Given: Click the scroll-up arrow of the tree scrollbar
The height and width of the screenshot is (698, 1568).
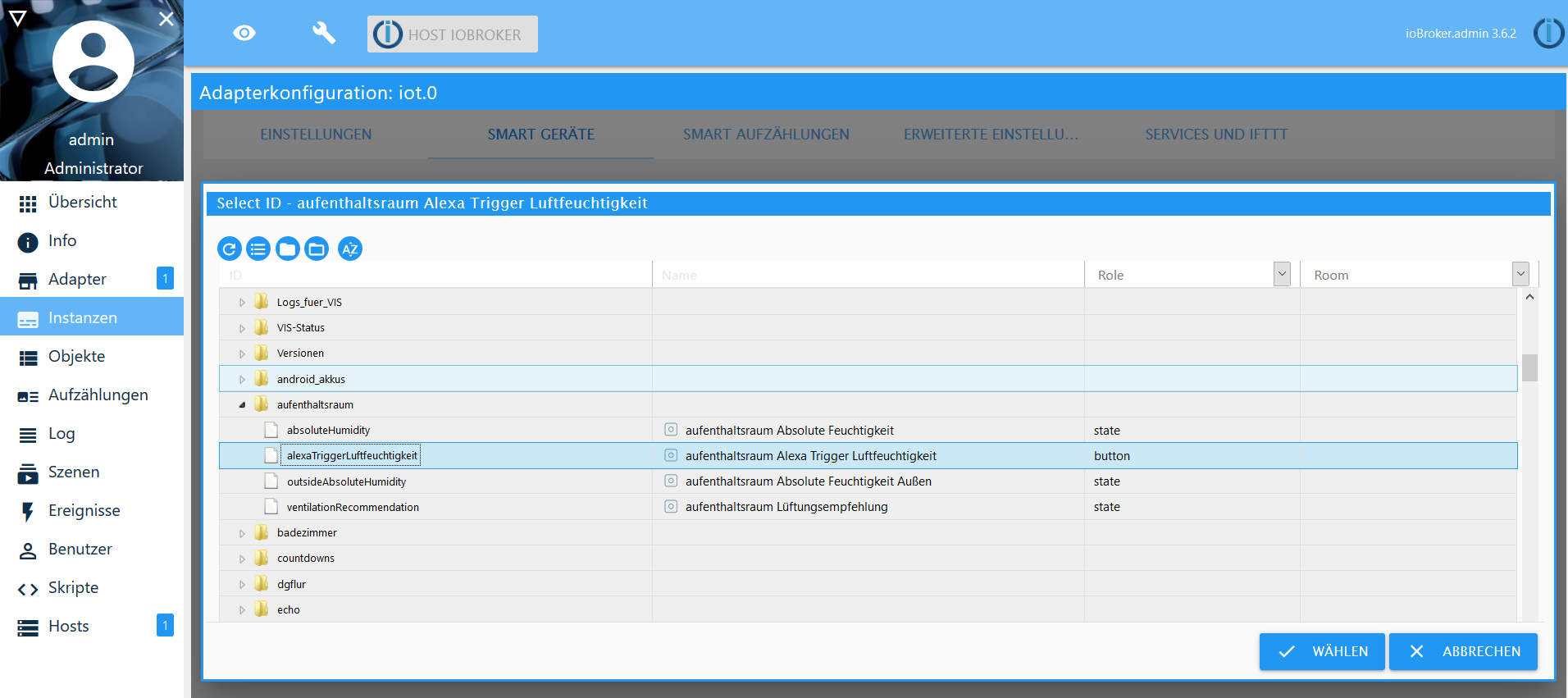Looking at the screenshot, I should click(1529, 297).
